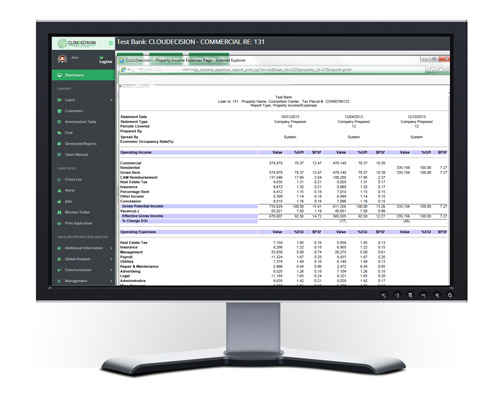Expand the Communication submenu arrow

click(111, 270)
